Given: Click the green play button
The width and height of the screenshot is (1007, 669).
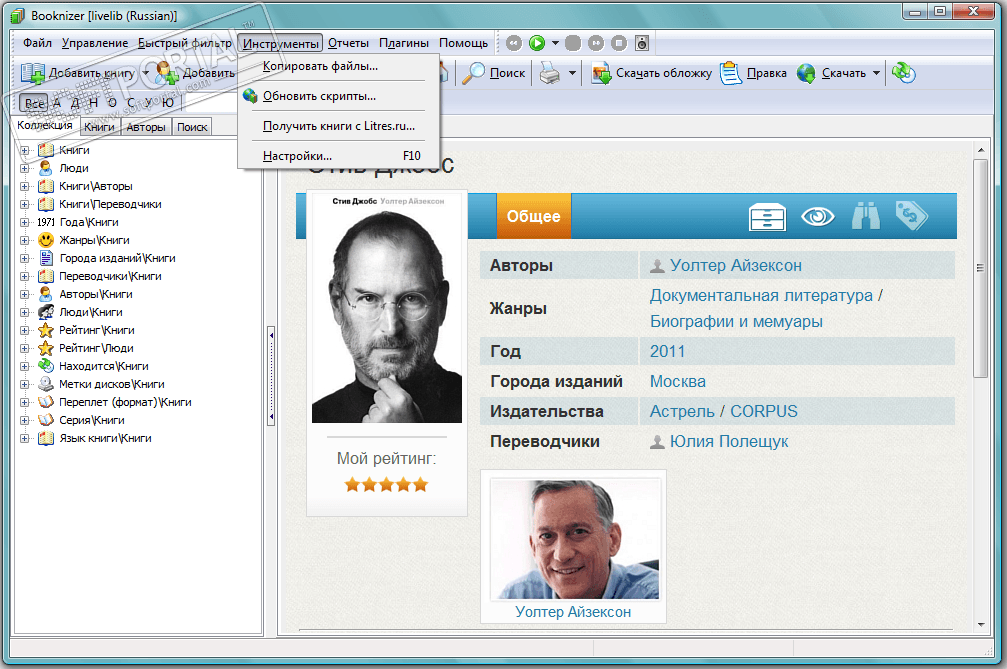Looking at the screenshot, I should pyautogui.click(x=537, y=43).
